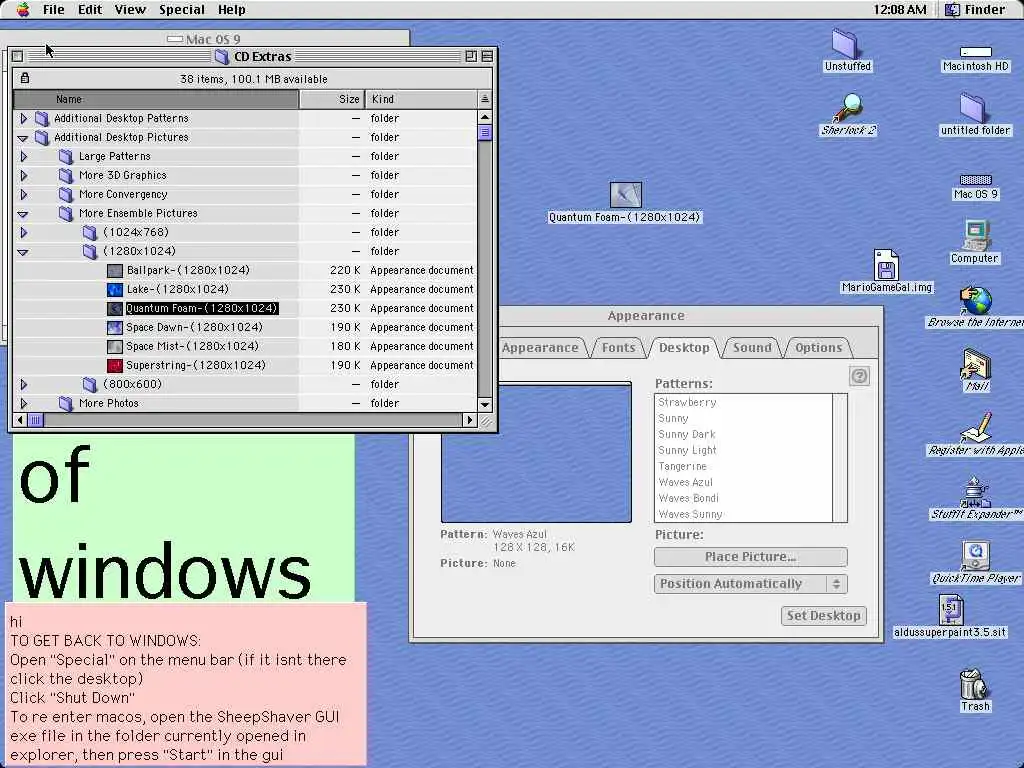Viewport: 1024px width, 768px height.
Task: Open the View menu
Action: [x=130, y=9]
